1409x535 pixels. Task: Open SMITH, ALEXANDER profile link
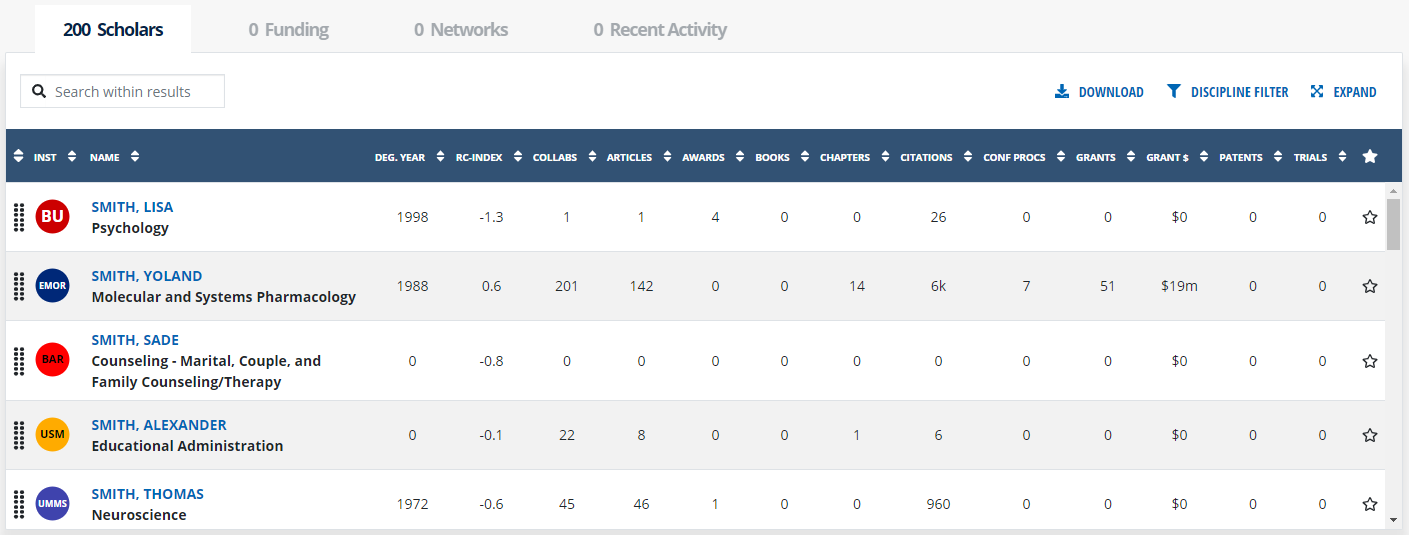[x=159, y=425]
